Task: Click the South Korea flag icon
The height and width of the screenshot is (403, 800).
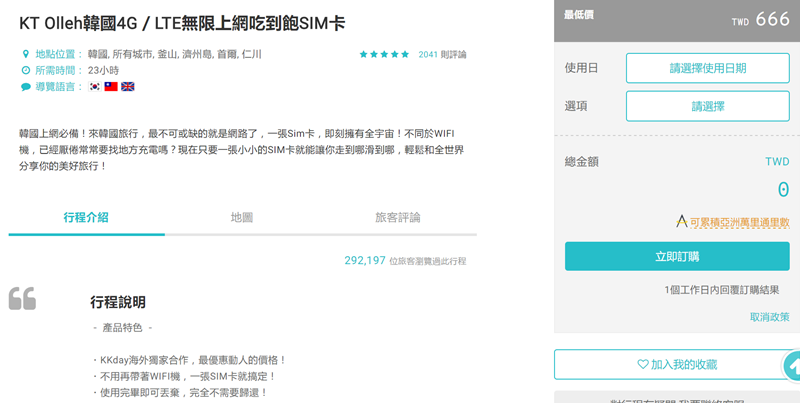Action: coord(95,87)
